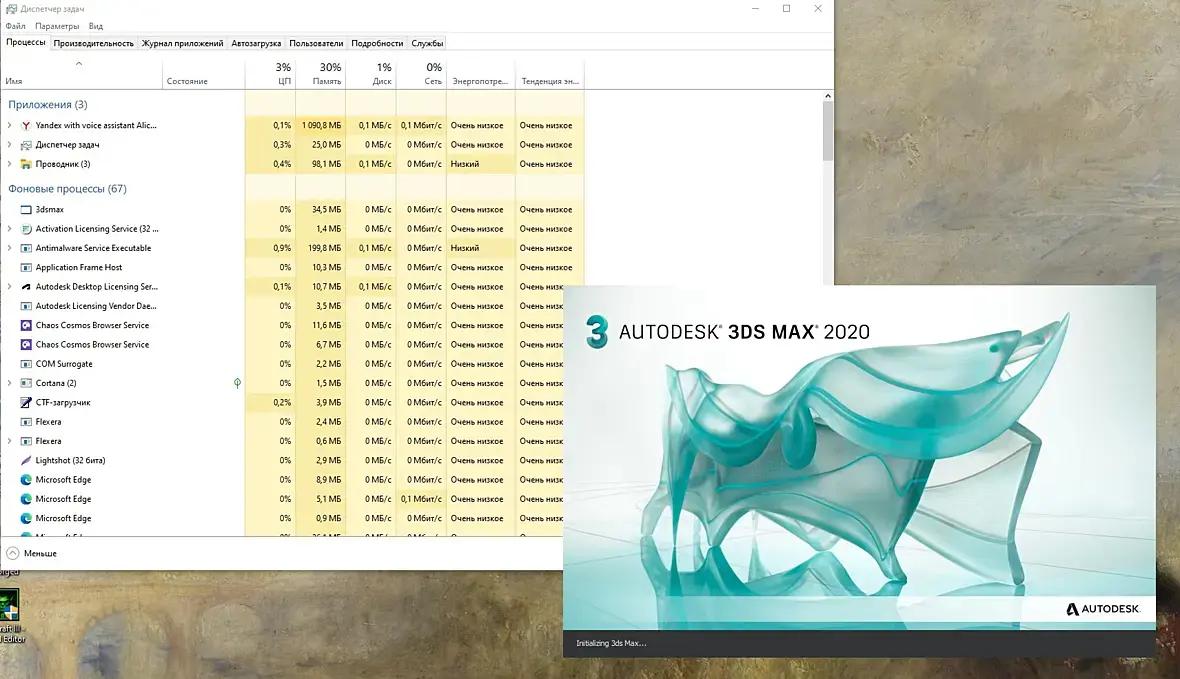Expand the Yandex process group
1180x679 pixels.
tap(10, 126)
